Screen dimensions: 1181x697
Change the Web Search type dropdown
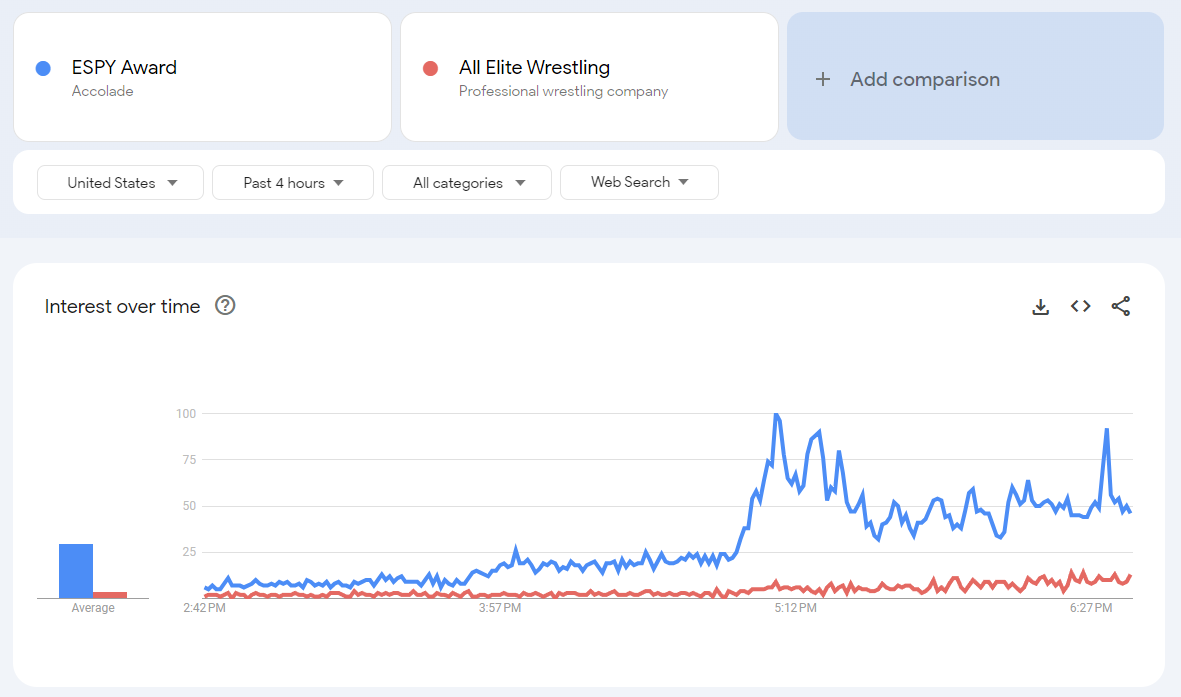[639, 182]
